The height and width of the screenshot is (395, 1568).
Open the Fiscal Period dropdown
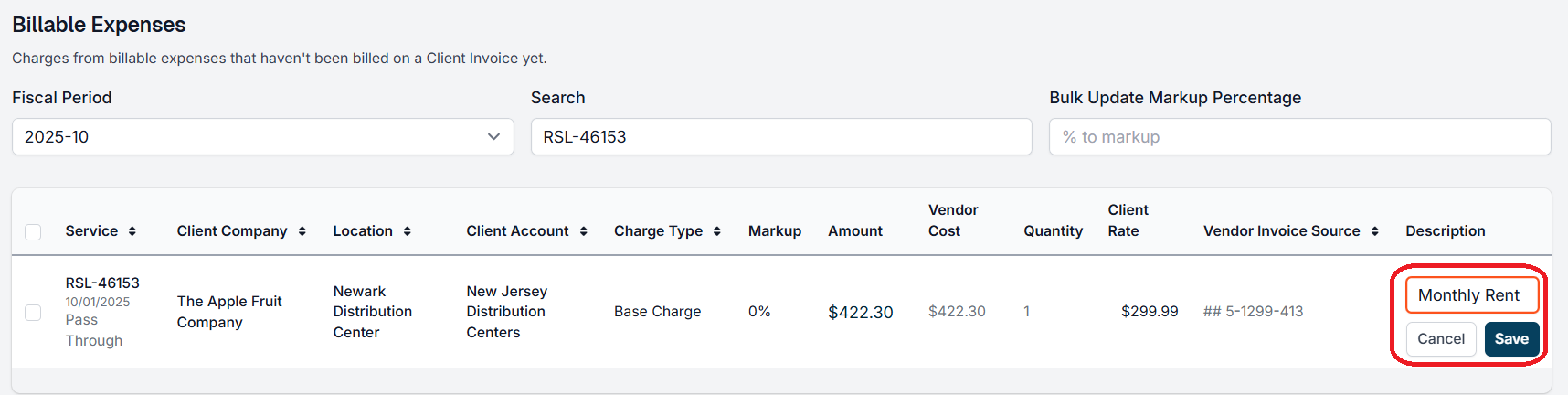(x=262, y=137)
